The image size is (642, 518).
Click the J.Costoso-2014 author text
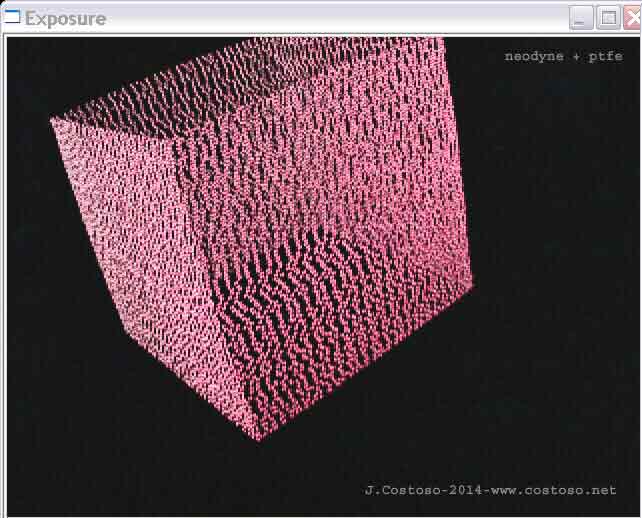pos(415,491)
